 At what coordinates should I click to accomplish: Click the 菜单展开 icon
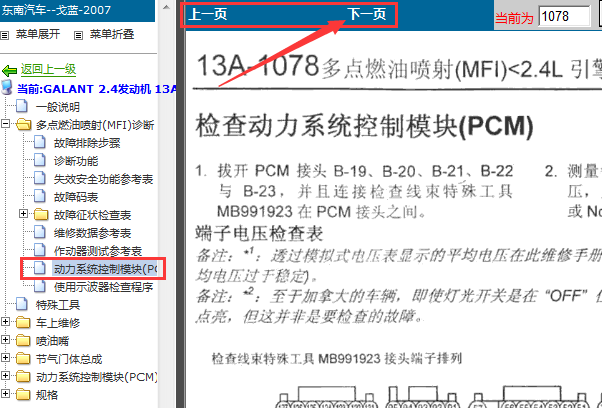(5, 35)
